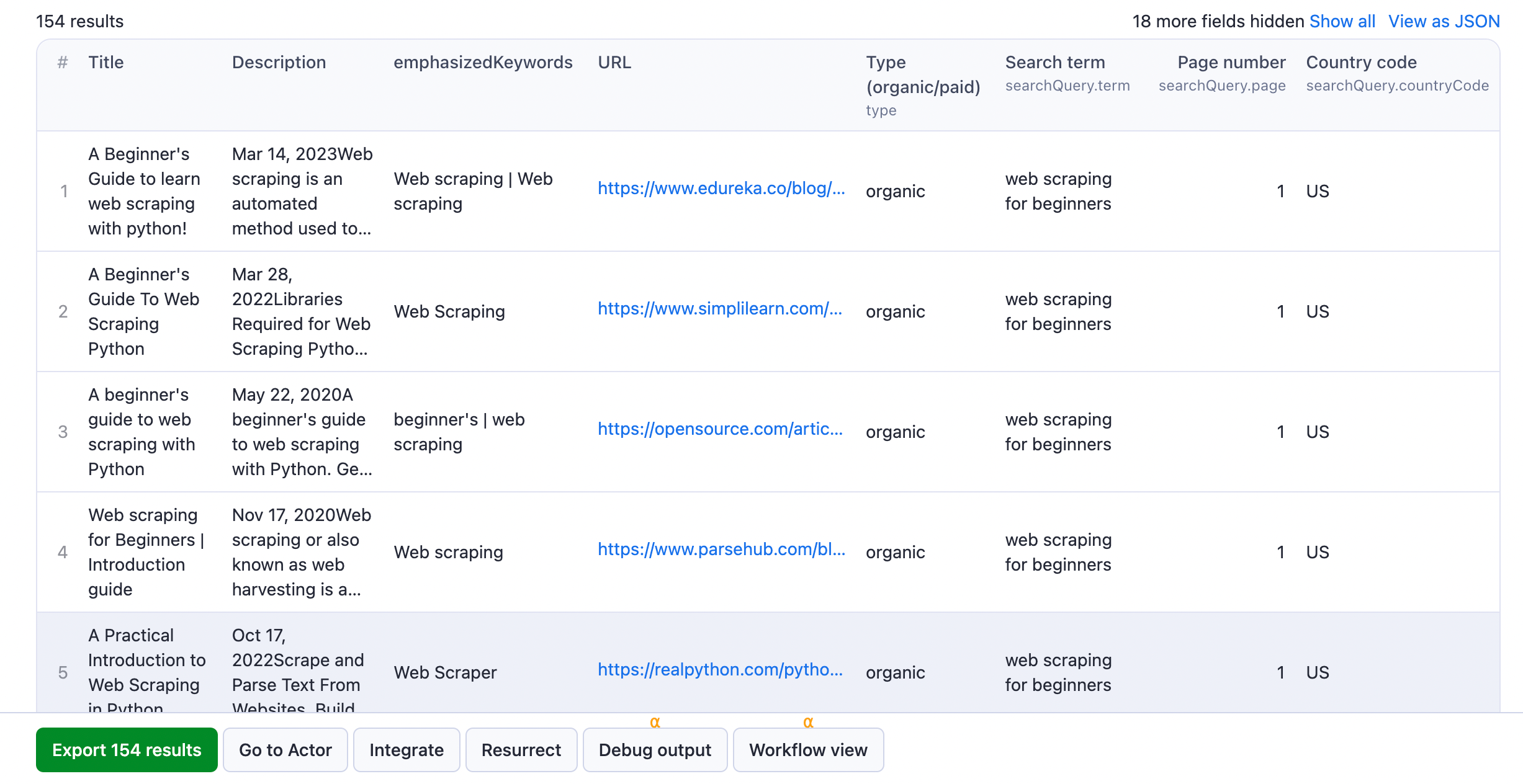Click the Integrate button

coord(406,749)
